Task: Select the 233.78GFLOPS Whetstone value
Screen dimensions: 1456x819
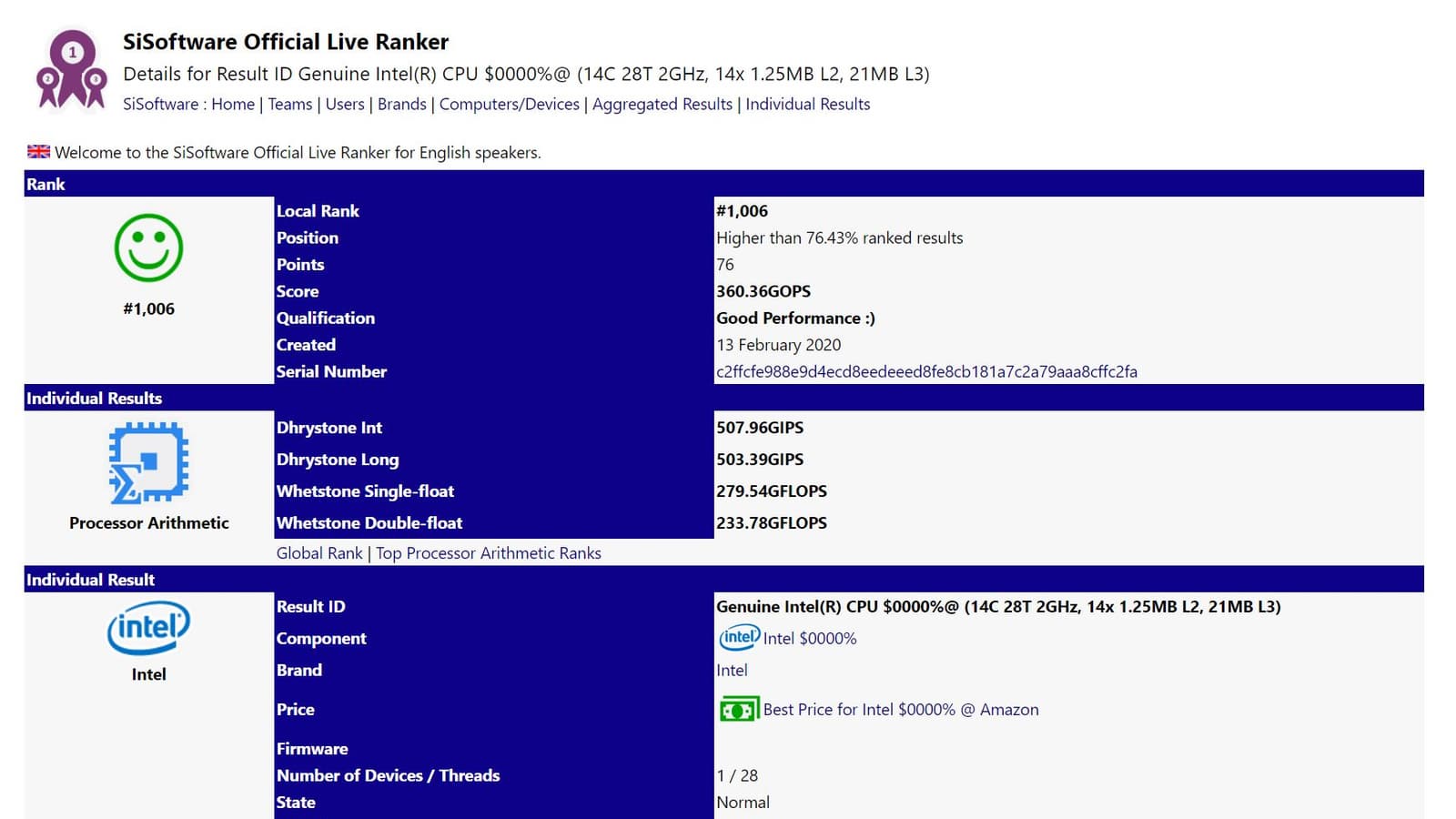Action: click(772, 523)
